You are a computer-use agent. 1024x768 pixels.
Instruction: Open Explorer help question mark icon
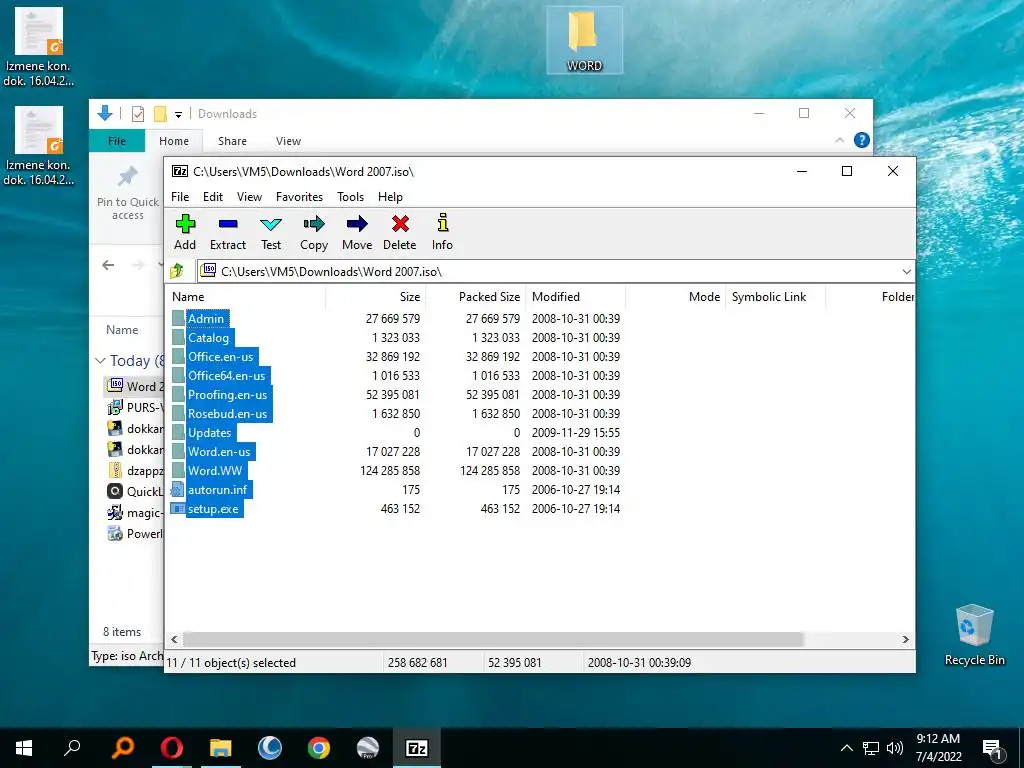click(x=862, y=140)
